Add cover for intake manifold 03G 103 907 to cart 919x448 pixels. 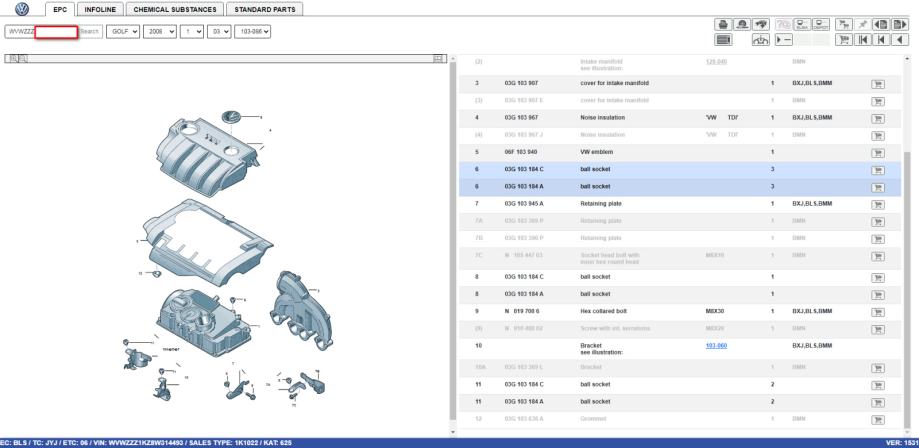pos(878,84)
